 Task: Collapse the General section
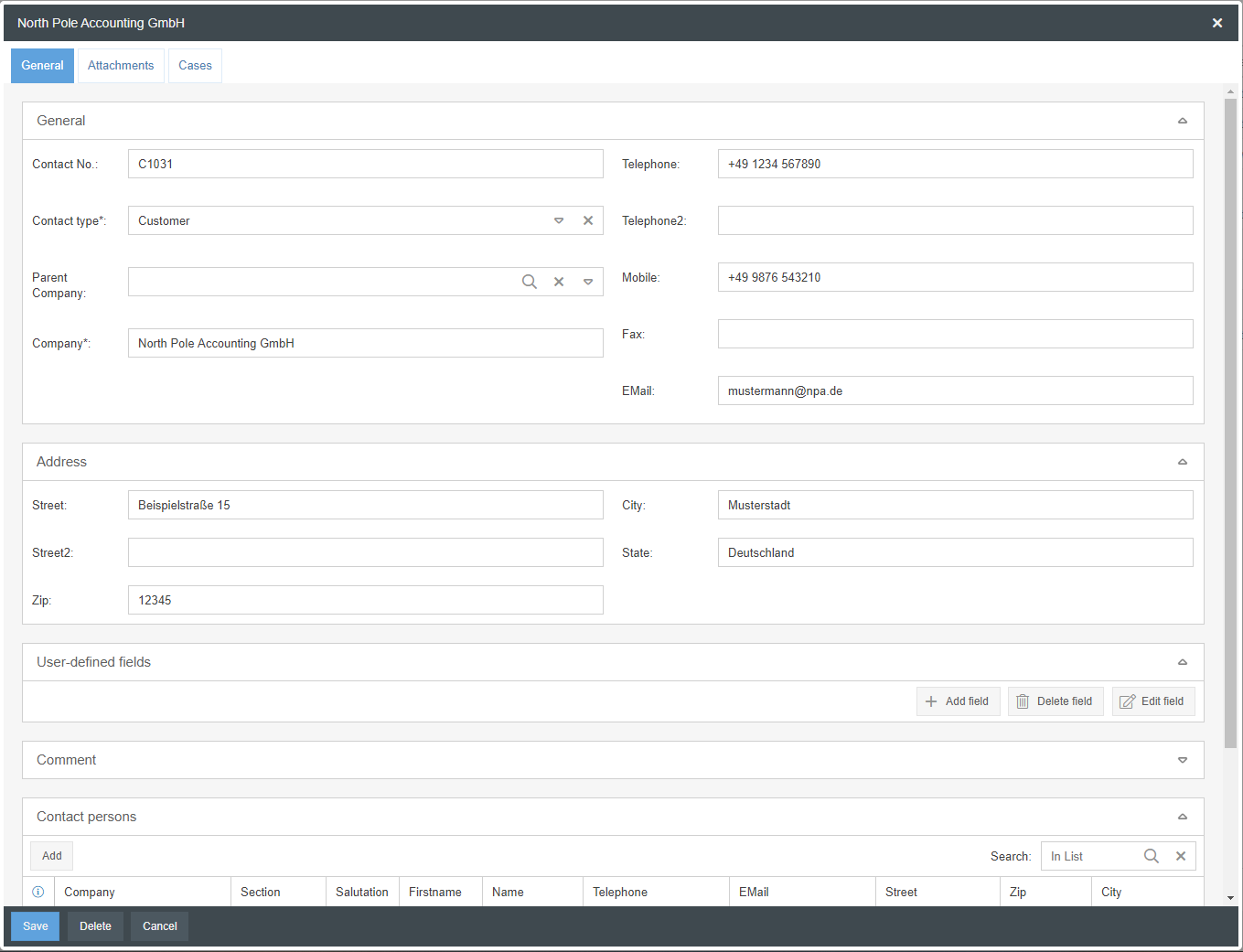click(1183, 121)
